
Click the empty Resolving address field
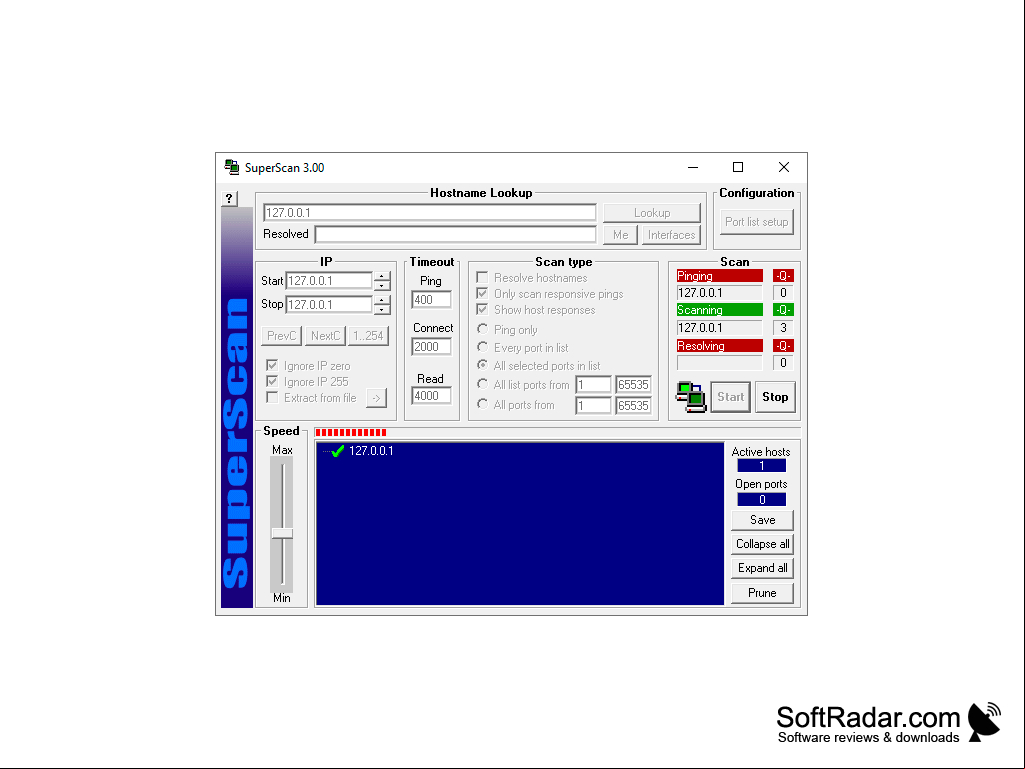pos(720,364)
